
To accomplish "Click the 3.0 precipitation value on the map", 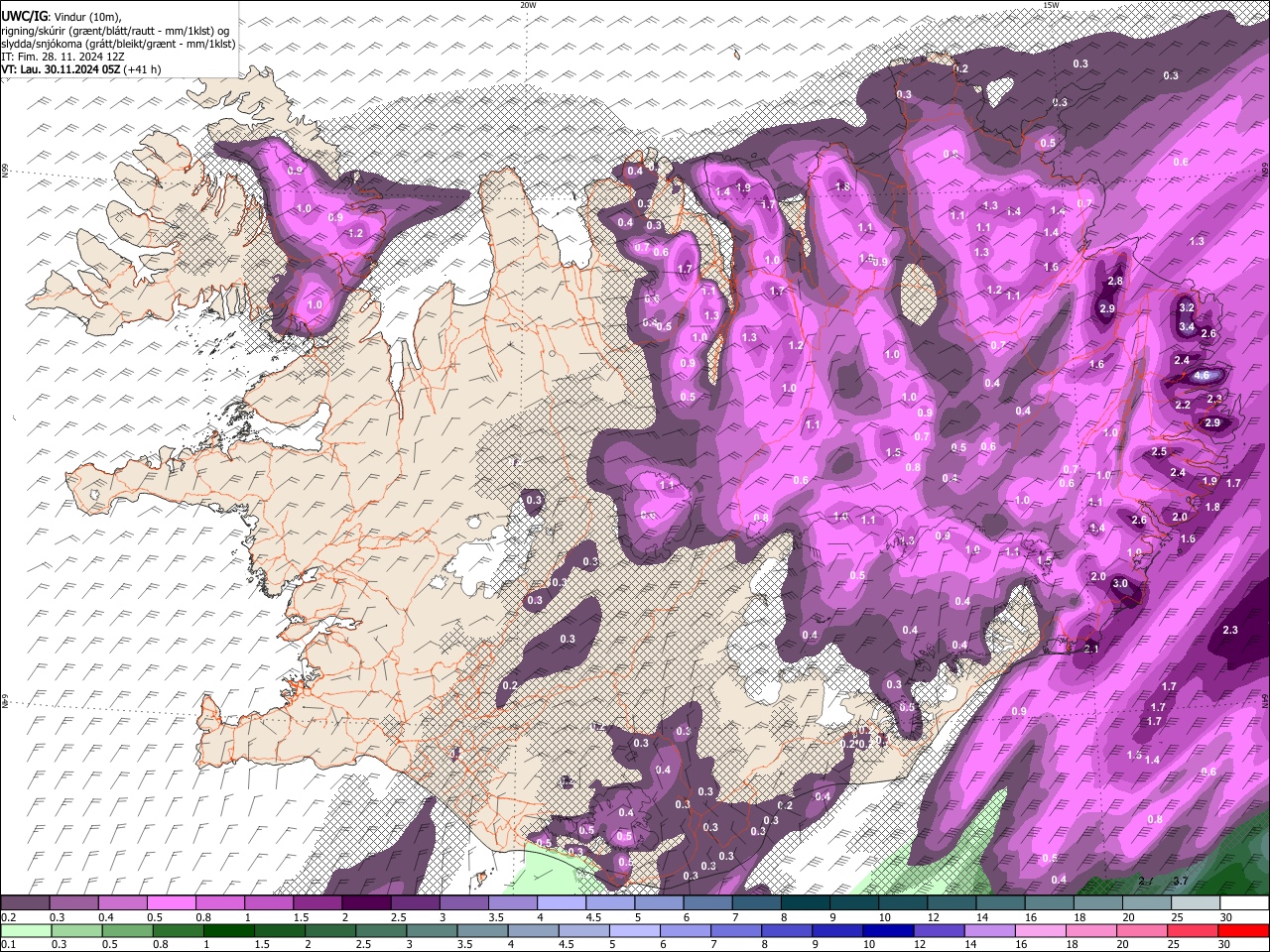I will pyautogui.click(x=1120, y=583).
